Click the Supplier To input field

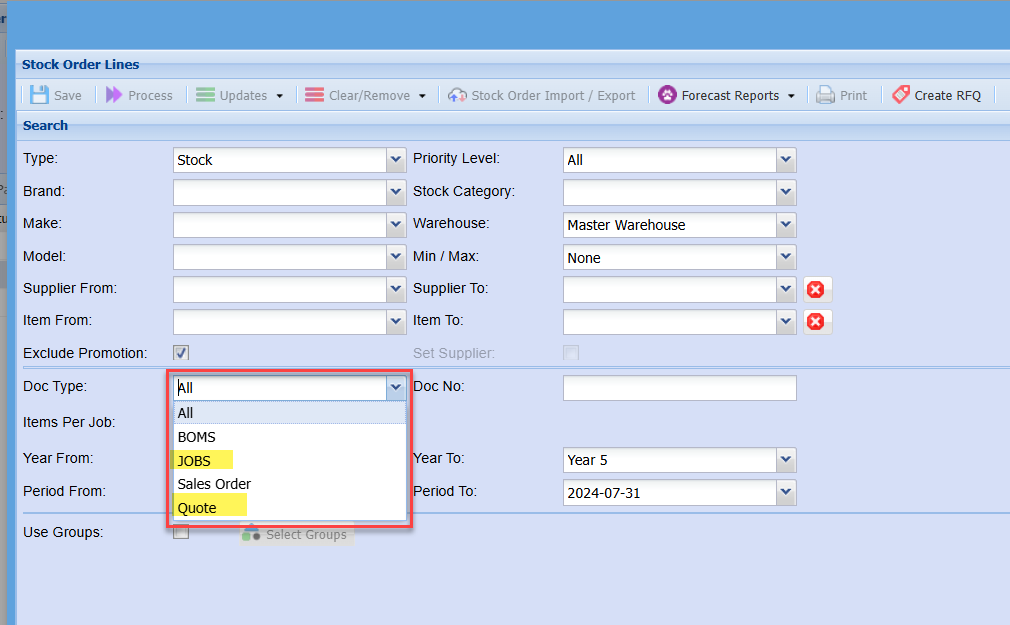click(x=670, y=289)
